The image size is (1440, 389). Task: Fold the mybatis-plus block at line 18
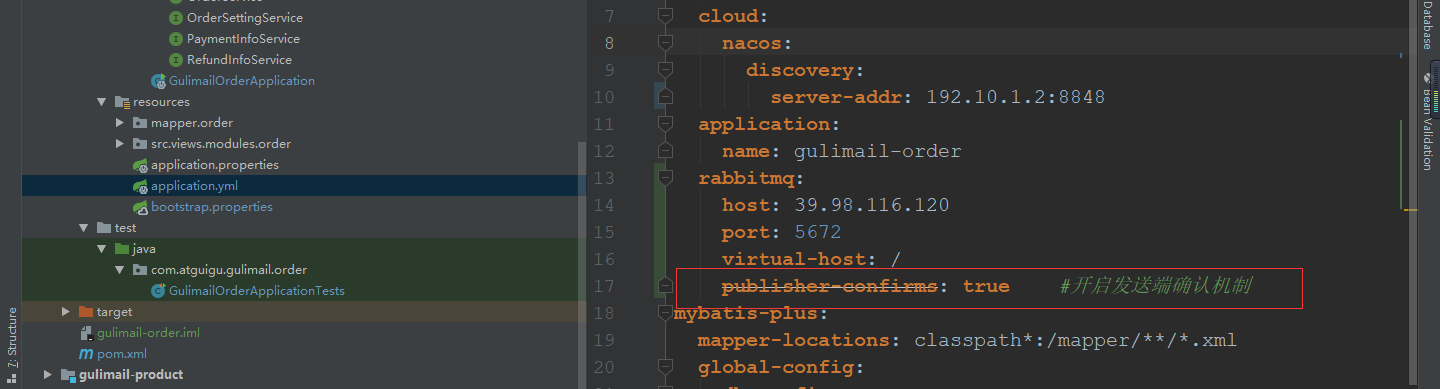pyautogui.click(x=665, y=313)
